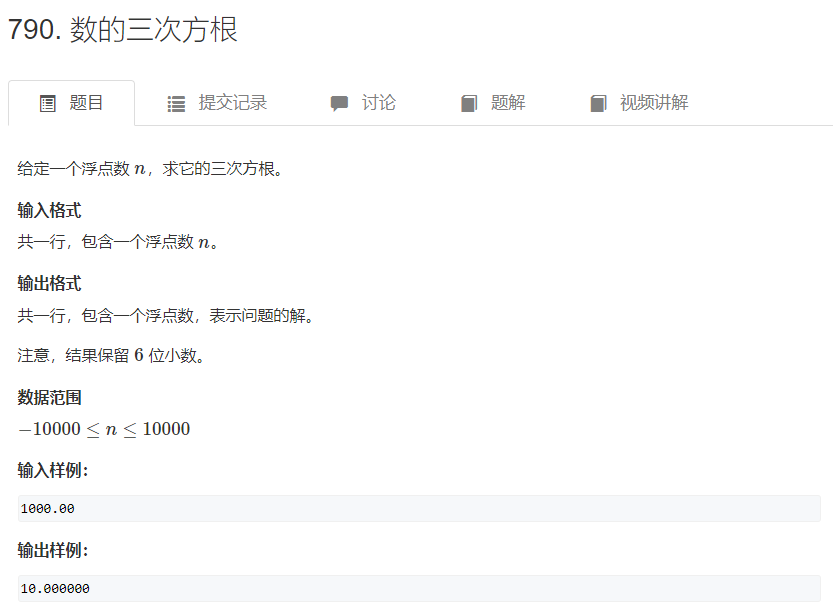Viewport: 833px width, 614px height.
Task: Click the 题目 tab list icon
Action: (x=48, y=103)
